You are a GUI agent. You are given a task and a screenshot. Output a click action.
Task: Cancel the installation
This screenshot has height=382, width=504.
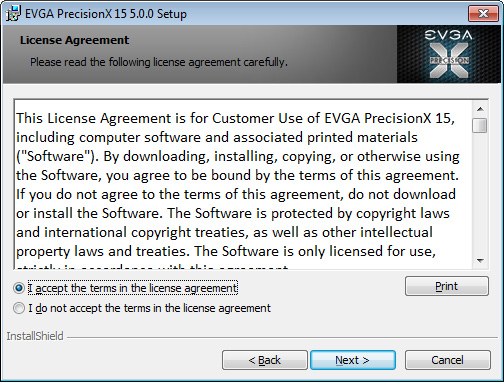447,360
